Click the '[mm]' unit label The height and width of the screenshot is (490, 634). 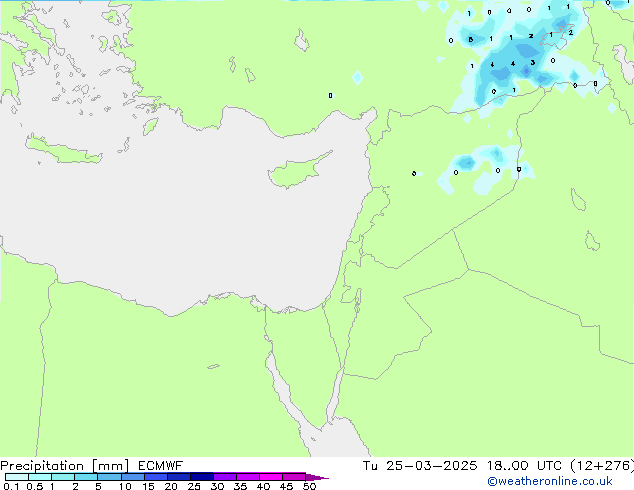pos(110,466)
